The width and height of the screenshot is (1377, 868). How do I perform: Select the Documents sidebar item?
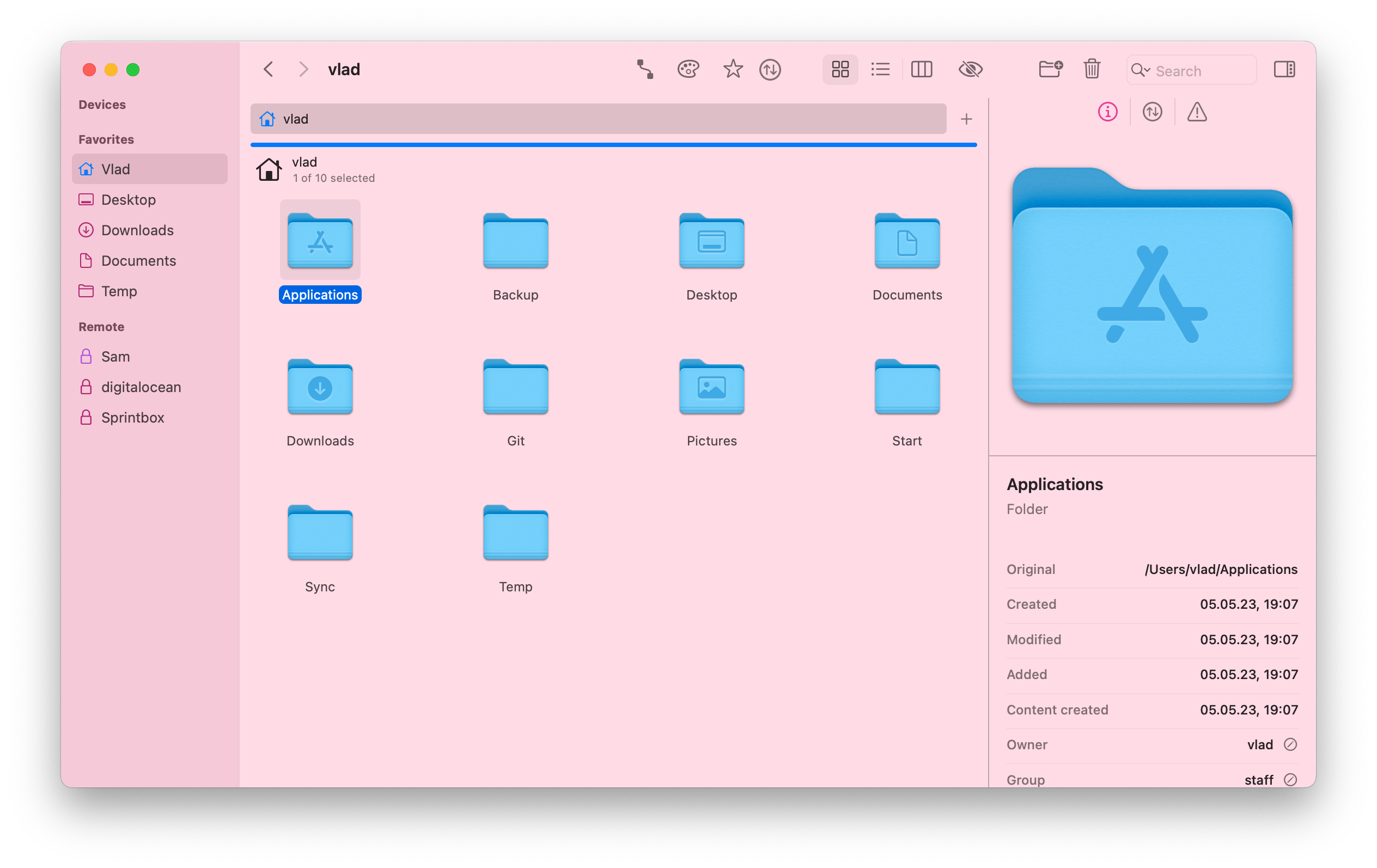[138, 260]
